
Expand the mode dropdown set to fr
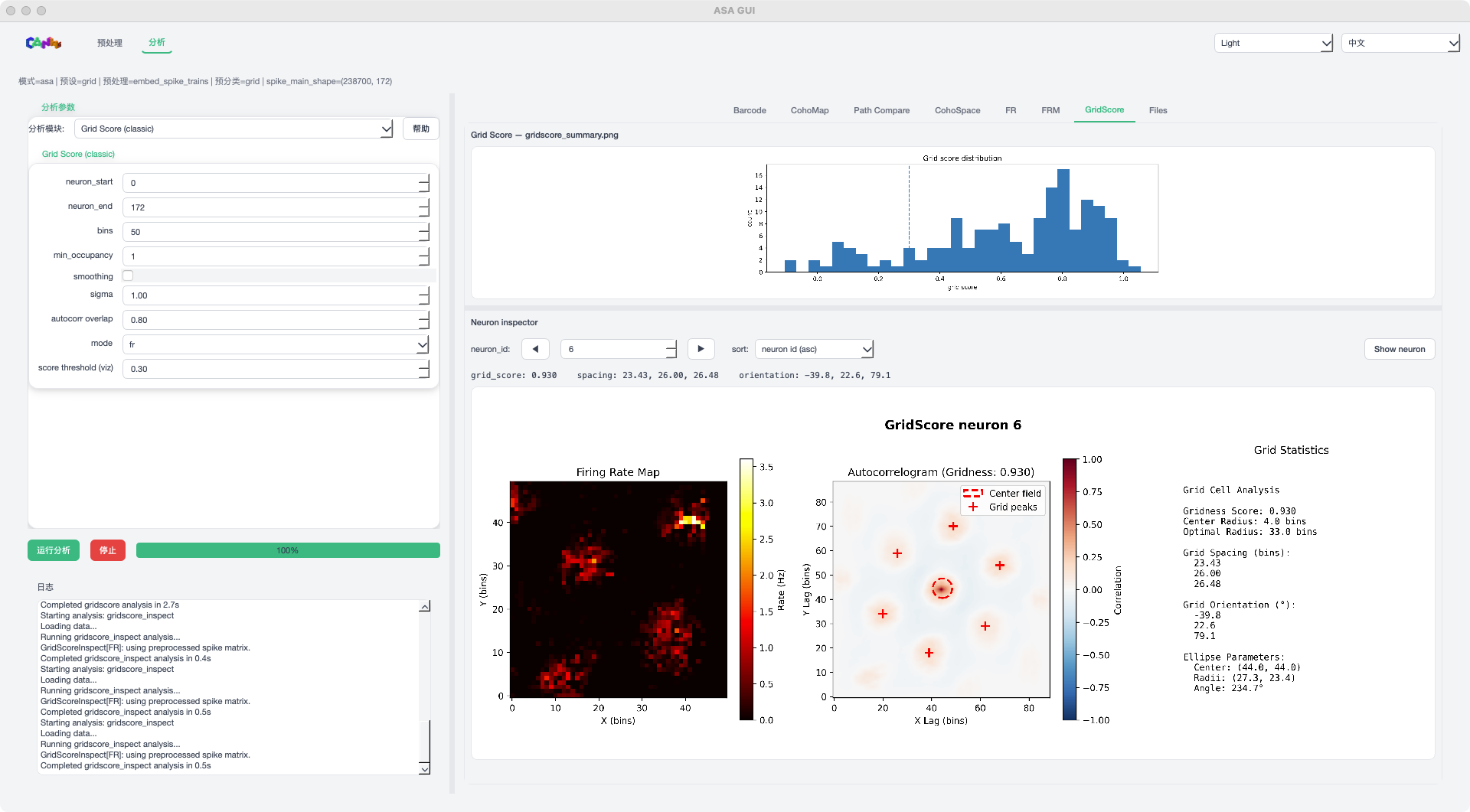pyautogui.click(x=276, y=344)
